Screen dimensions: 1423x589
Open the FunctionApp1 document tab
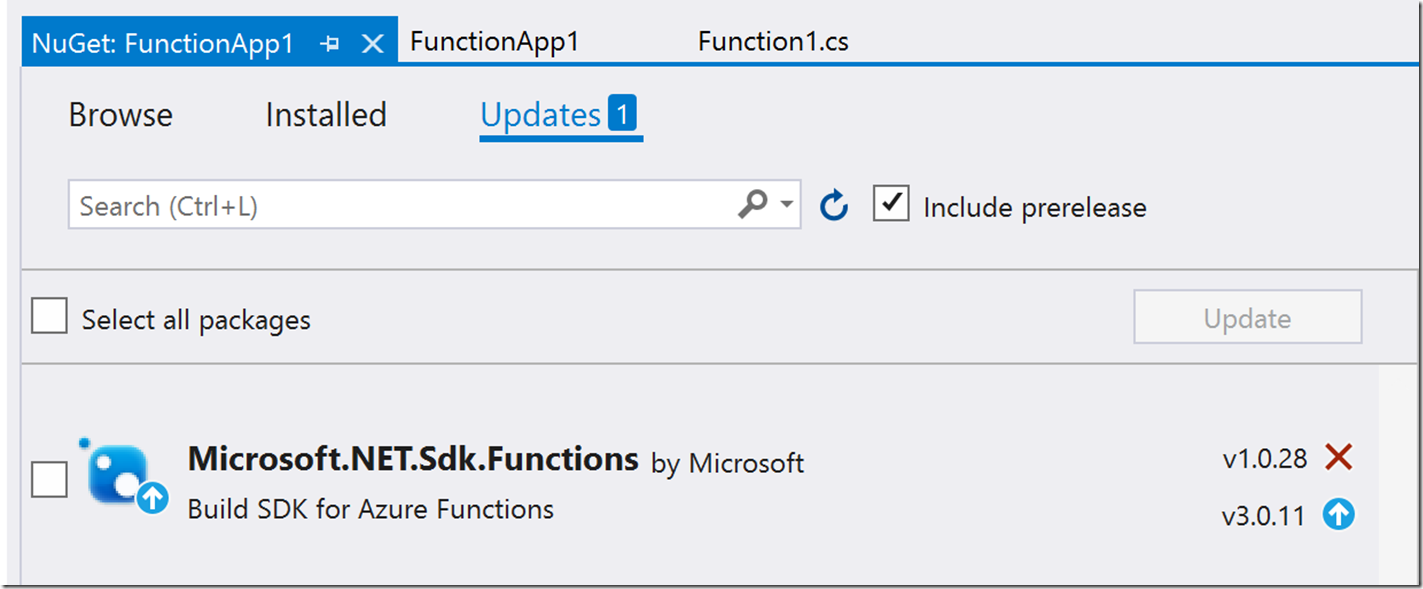click(x=494, y=42)
